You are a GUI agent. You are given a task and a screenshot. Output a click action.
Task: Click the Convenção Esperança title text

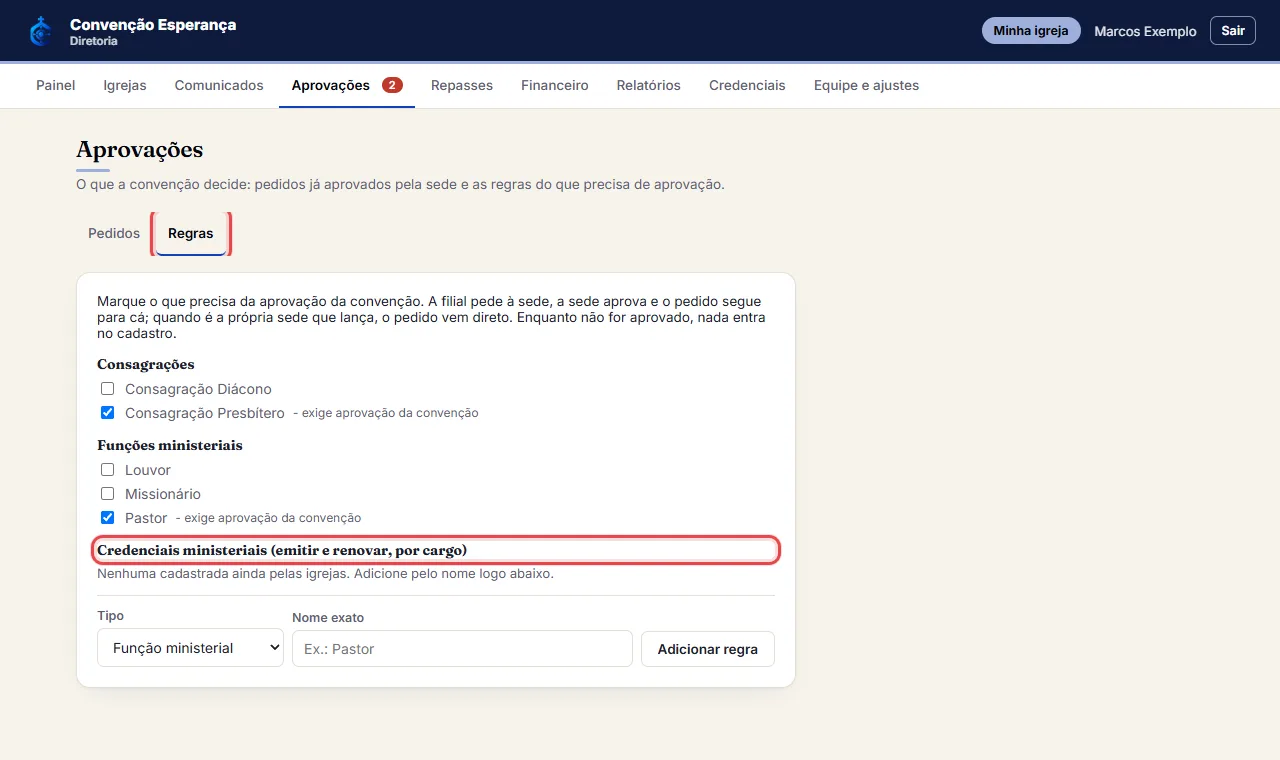(x=153, y=24)
